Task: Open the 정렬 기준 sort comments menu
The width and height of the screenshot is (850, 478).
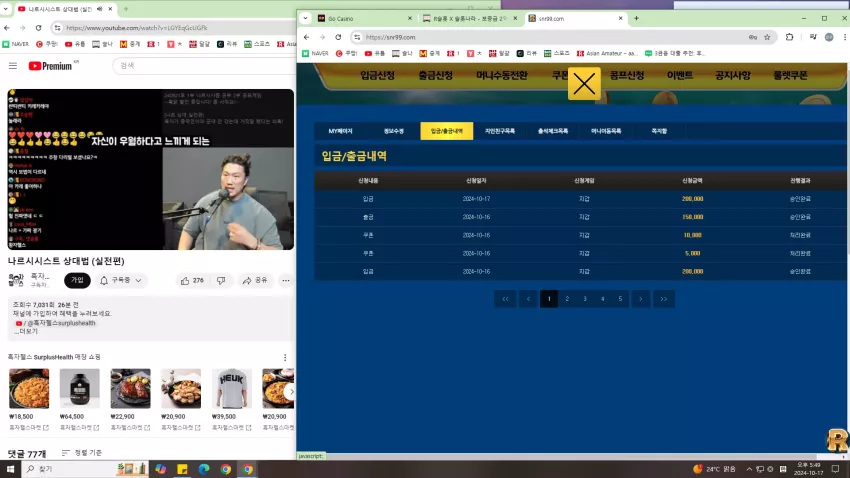Action: coord(82,453)
